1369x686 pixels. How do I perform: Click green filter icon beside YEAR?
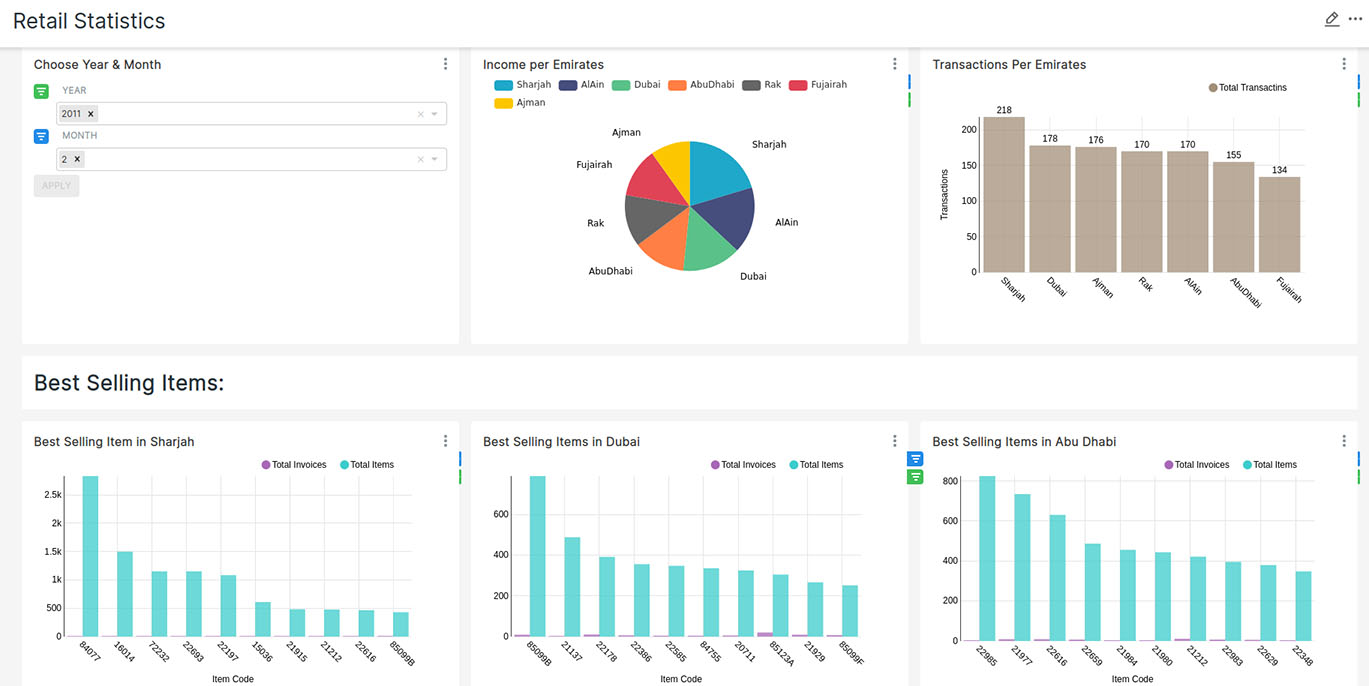41,91
